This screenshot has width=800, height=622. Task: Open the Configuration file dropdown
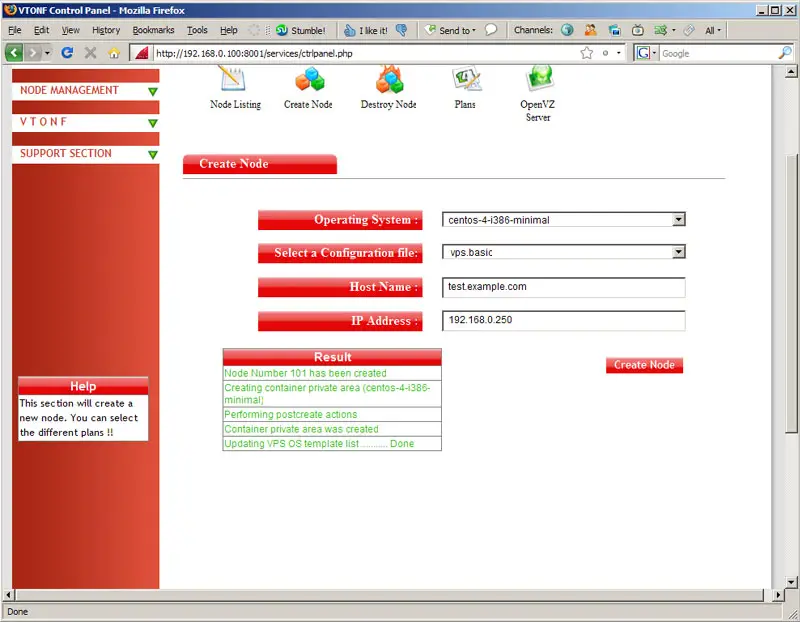pos(679,252)
